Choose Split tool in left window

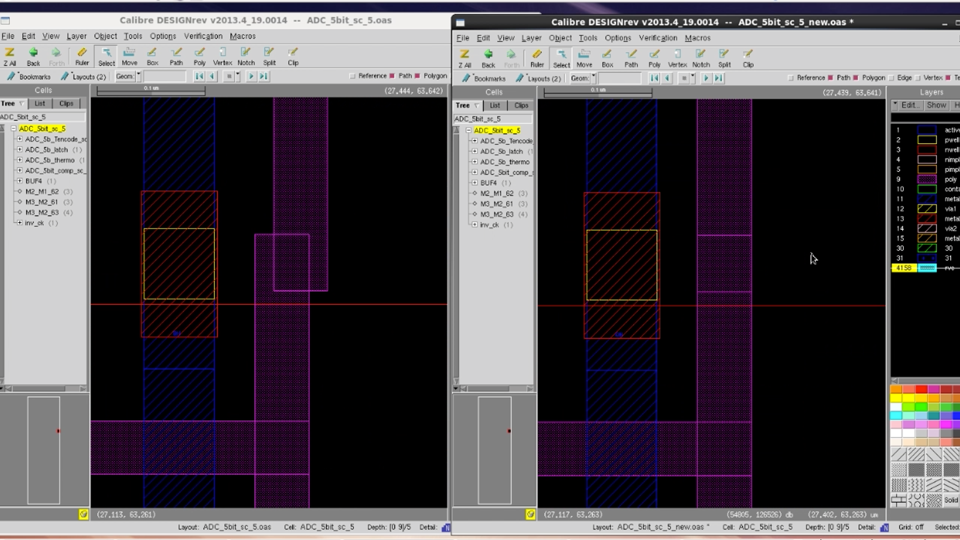(269, 56)
